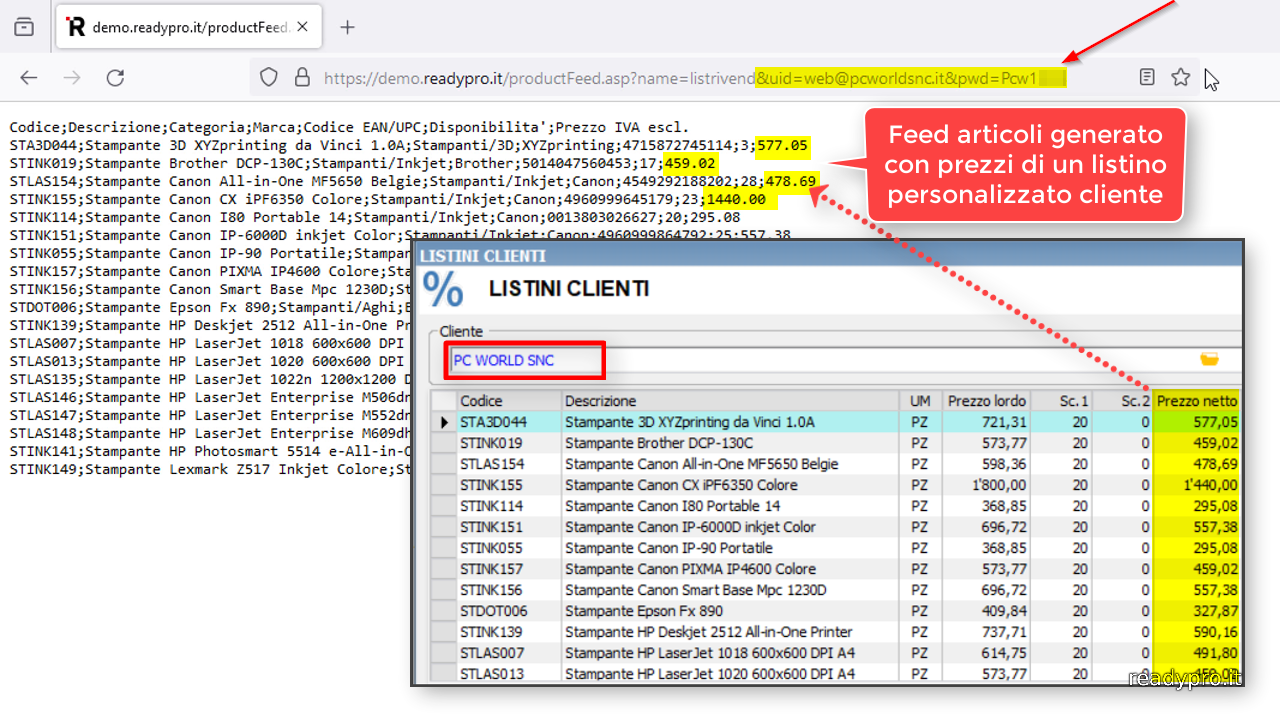Select the STDOT006 code cell in the table

pyautogui.click(x=509, y=611)
